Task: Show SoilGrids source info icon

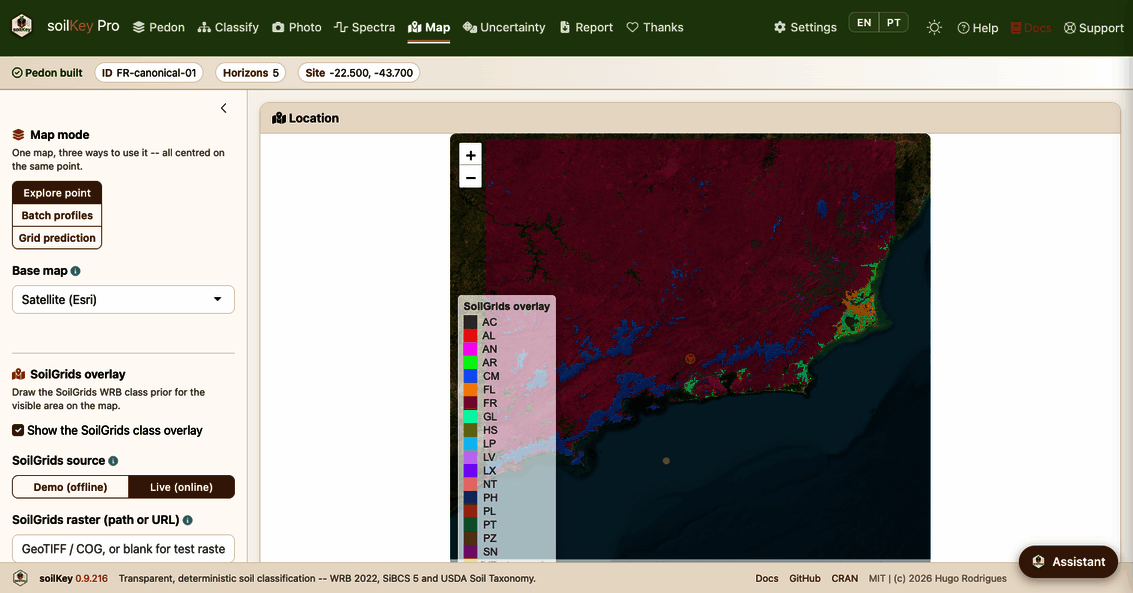Action: coord(113,461)
